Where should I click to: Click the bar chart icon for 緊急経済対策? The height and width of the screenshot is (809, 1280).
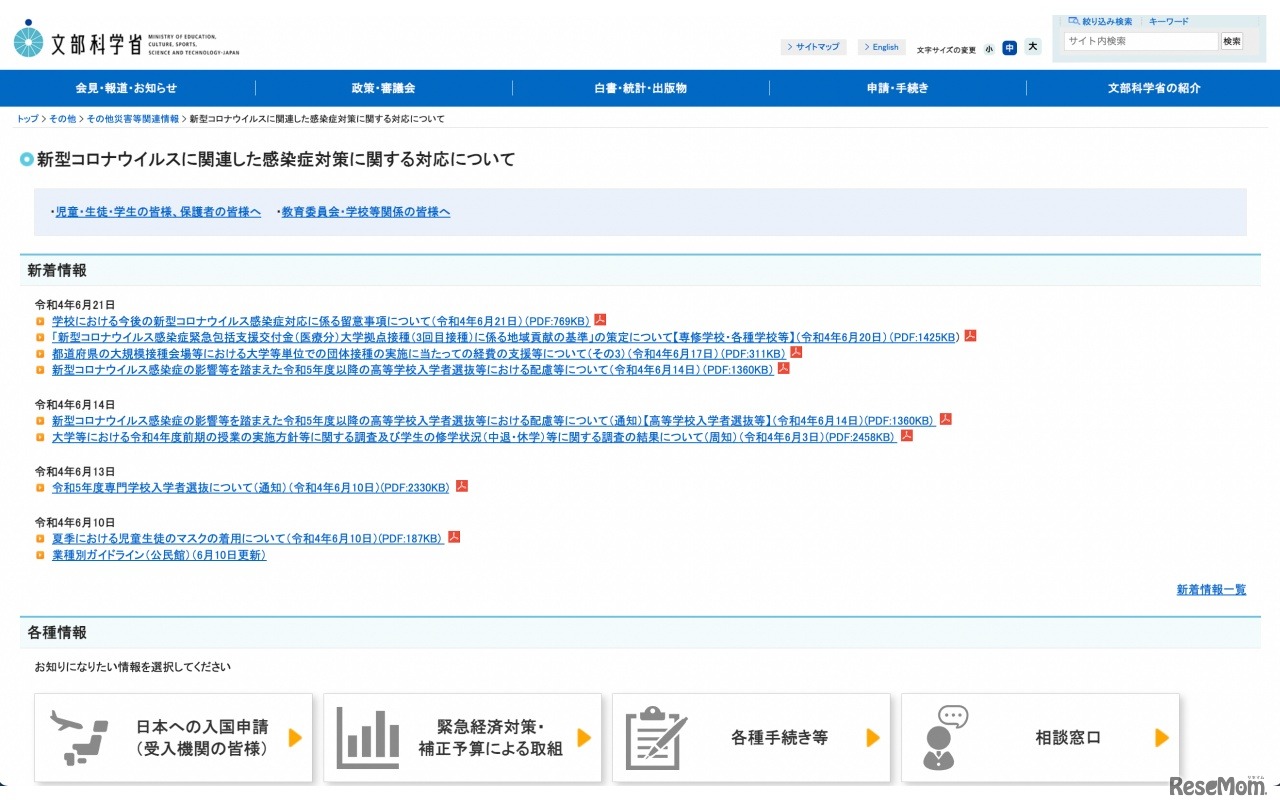[x=368, y=737]
